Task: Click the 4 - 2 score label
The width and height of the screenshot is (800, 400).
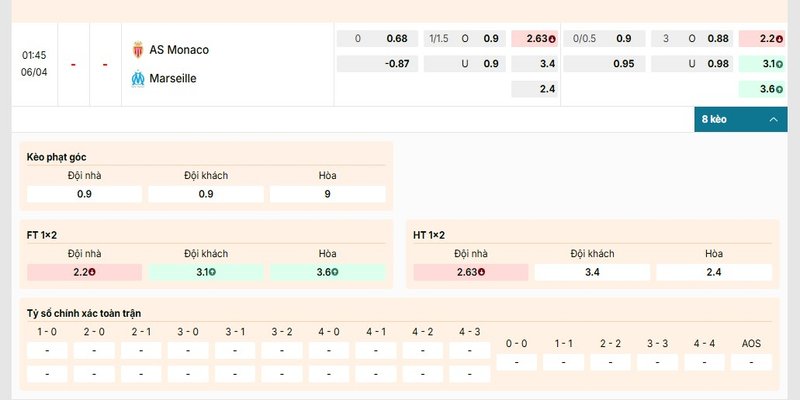Action: 422,332
